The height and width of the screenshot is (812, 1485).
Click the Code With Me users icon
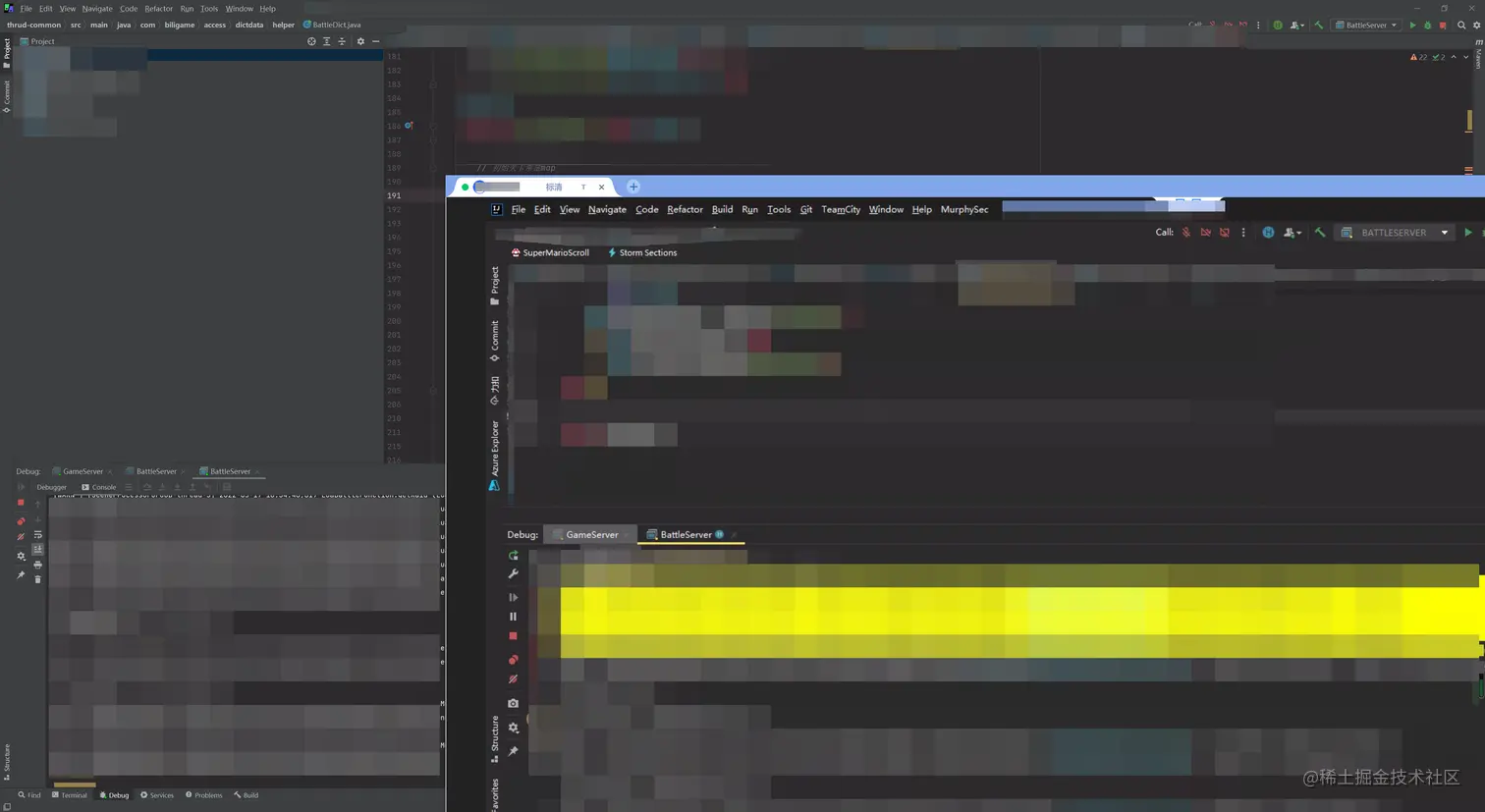coord(1291,232)
